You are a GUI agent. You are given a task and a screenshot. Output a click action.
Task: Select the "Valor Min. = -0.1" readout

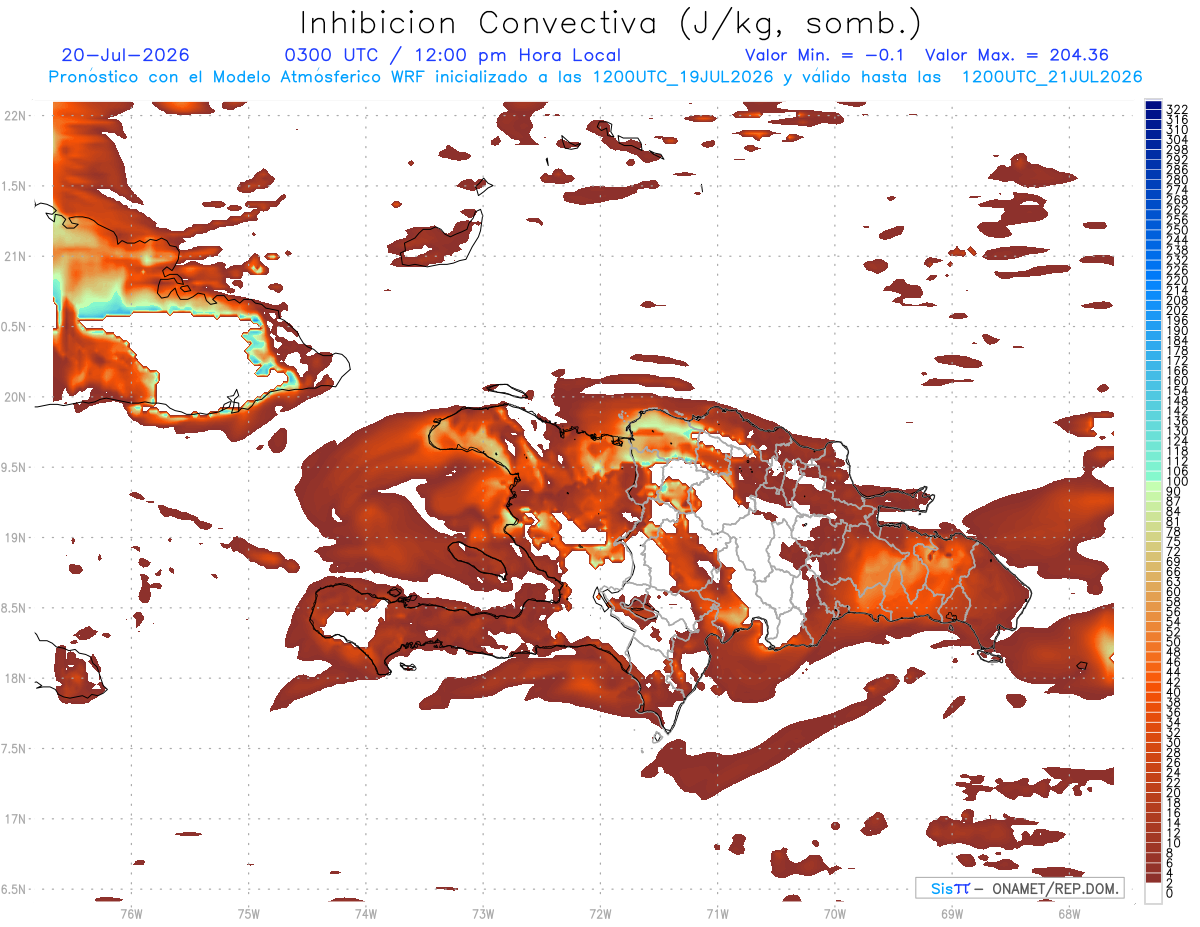(826, 55)
